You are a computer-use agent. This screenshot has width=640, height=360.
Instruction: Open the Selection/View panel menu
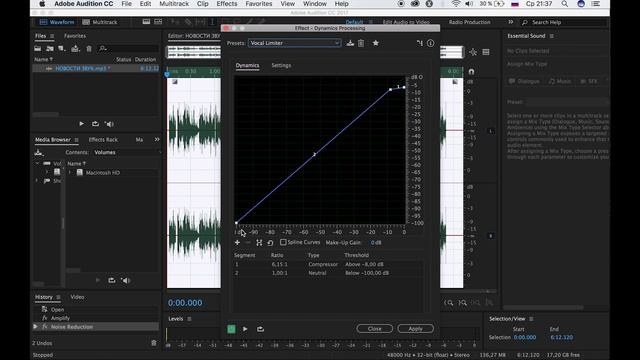coord(531,319)
